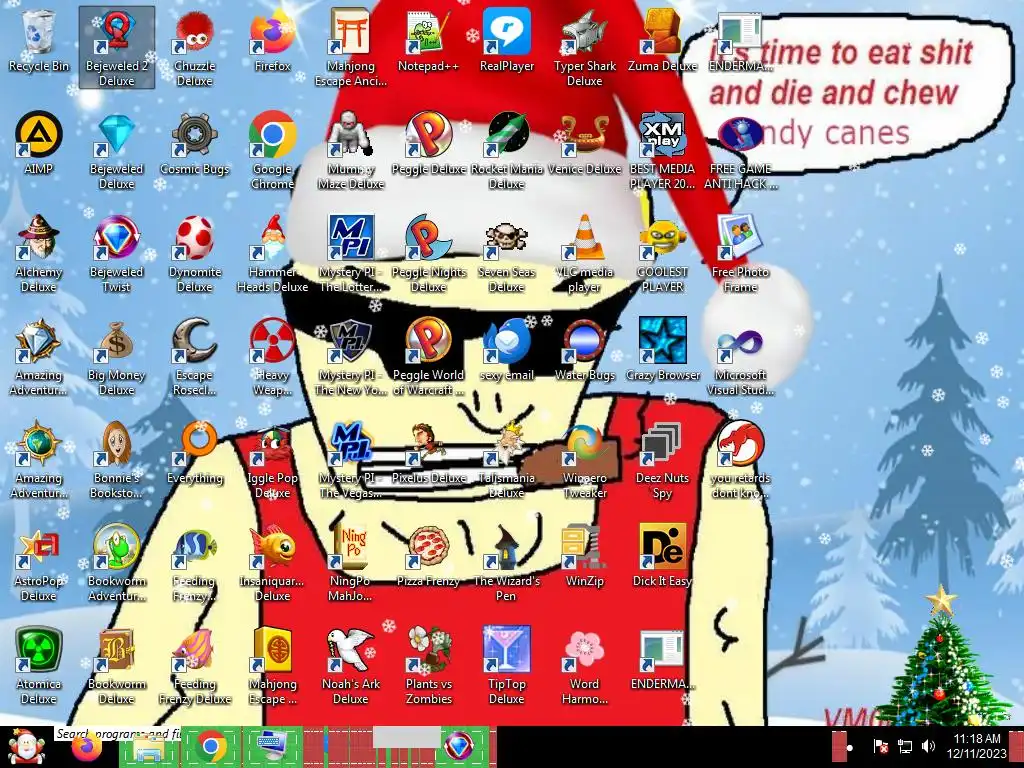Viewport: 1024px width, 768px height.
Task: Open Talismania Deluxe king icon
Action: pos(507,460)
